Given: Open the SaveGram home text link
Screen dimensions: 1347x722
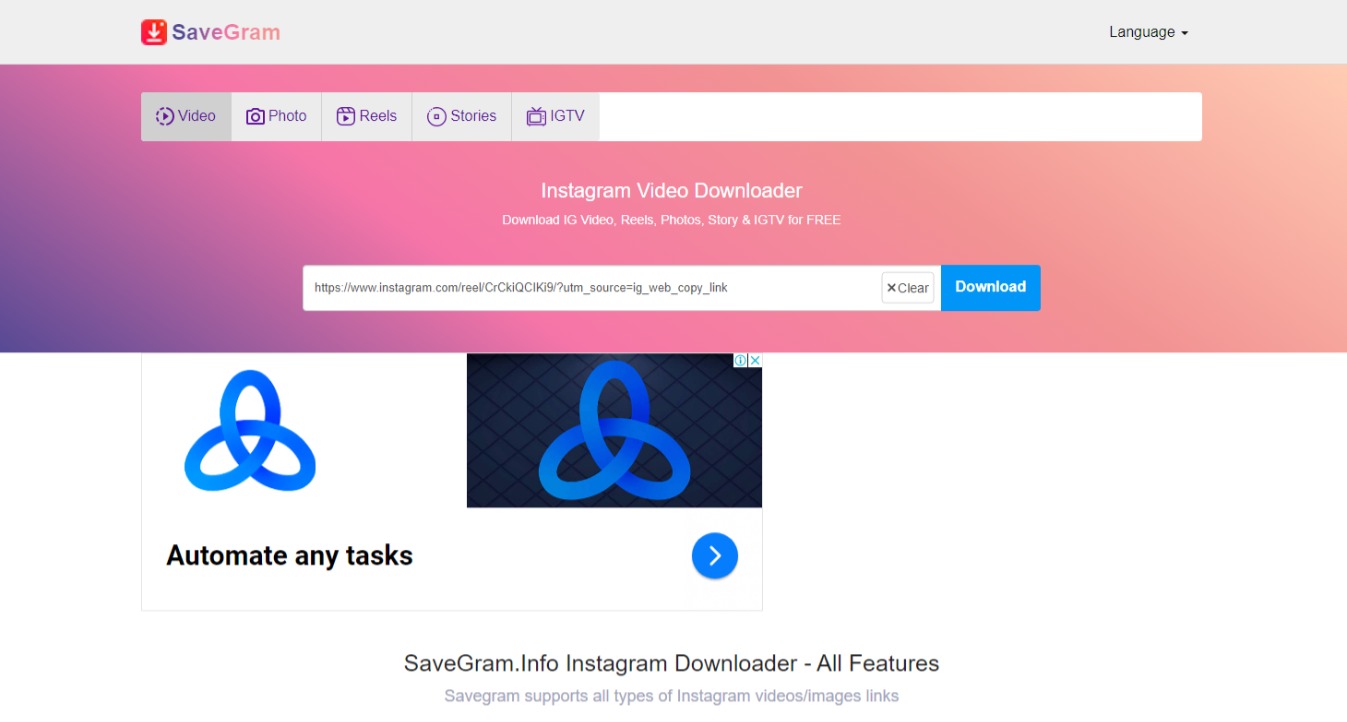Looking at the screenshot, I should pyautogui.click(x=225, y=32).
